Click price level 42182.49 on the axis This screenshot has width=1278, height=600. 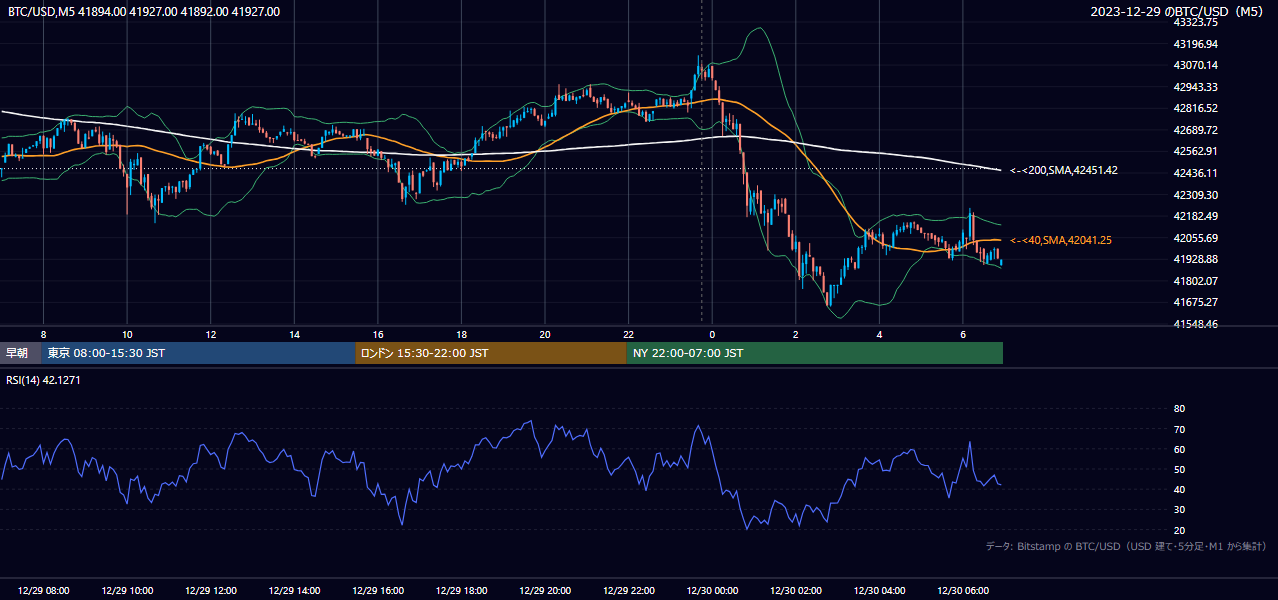point(1195,216)
